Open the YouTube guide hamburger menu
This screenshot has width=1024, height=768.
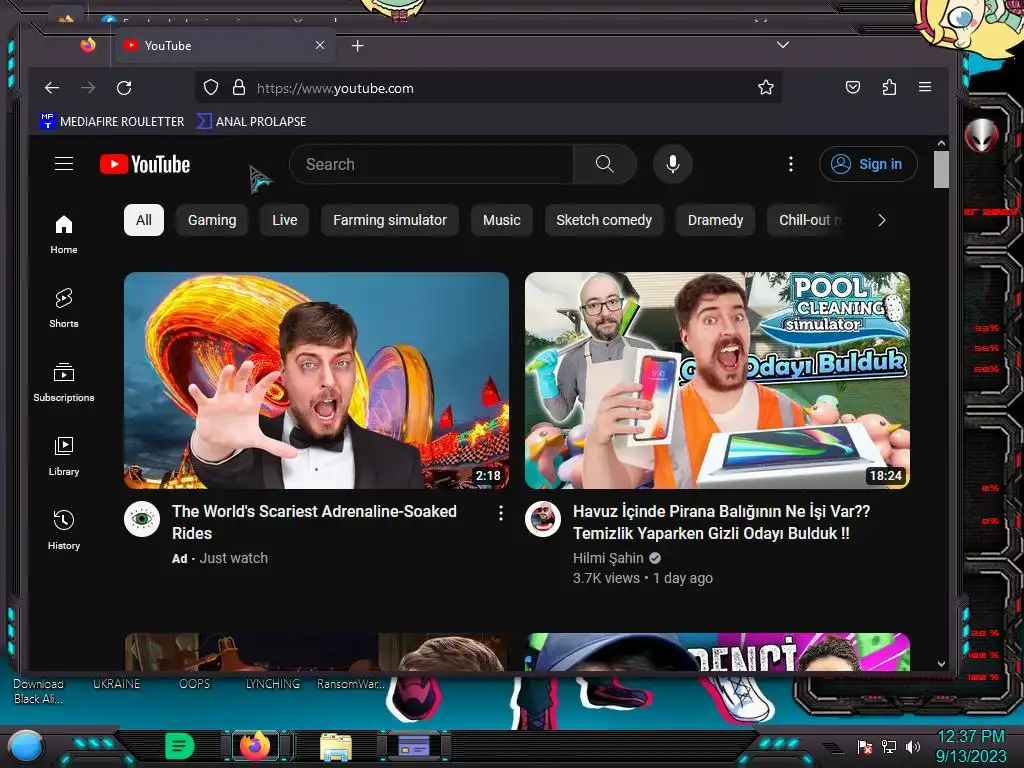(x=63, y=163)
